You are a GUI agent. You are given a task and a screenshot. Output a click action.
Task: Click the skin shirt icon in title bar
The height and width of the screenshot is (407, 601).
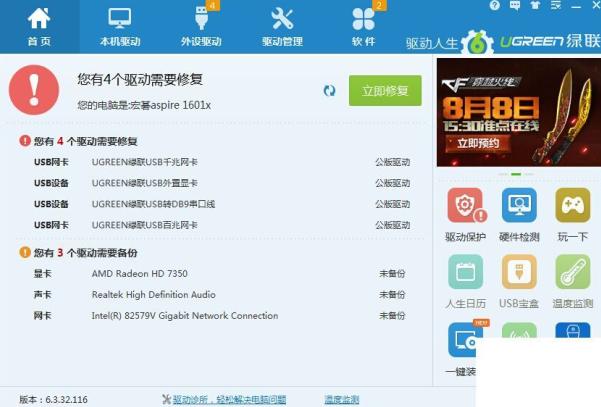click(x=535, y=5)
